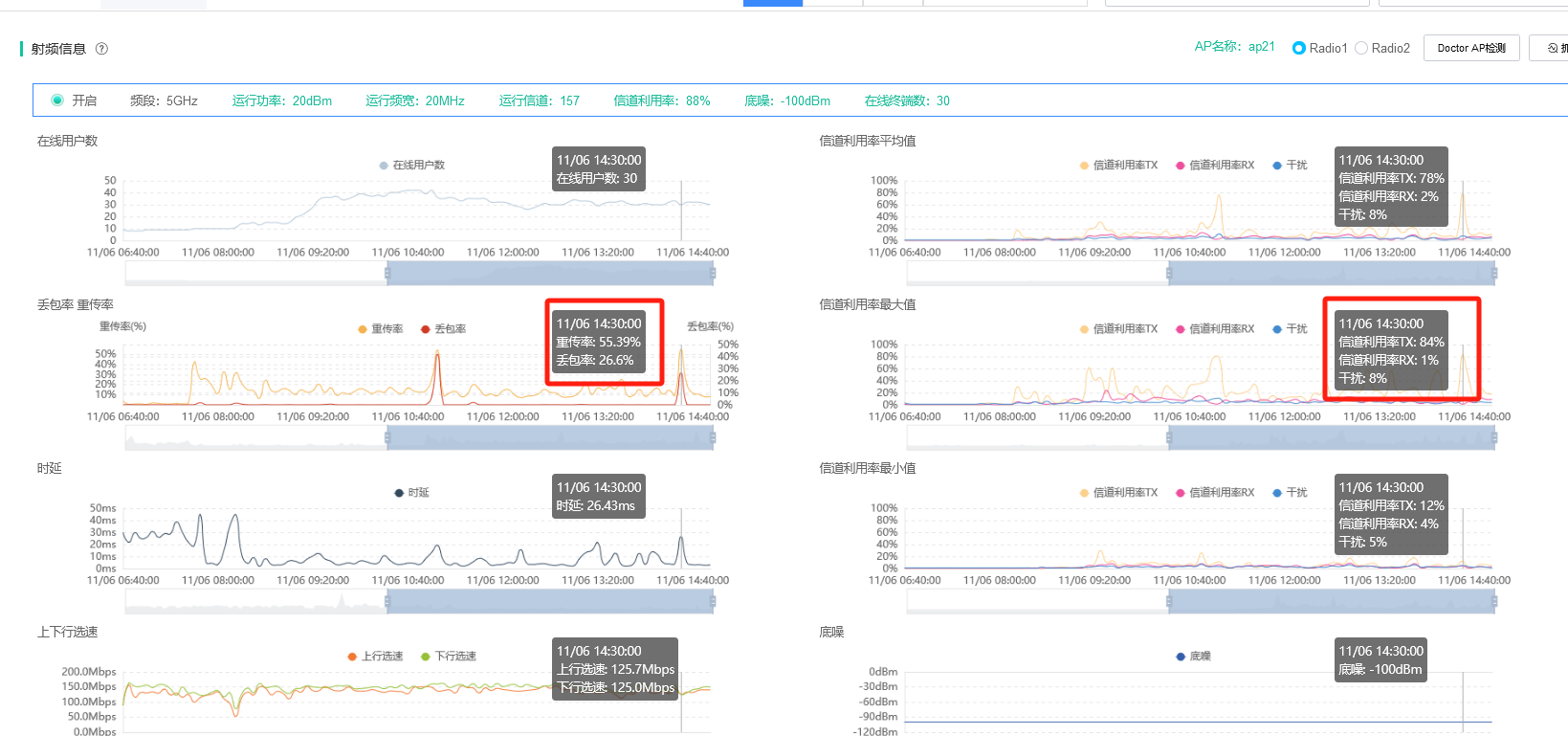Toggle the 上行选速 legend series
Viewport: 1568px width, 736px height.
[376, 657]
